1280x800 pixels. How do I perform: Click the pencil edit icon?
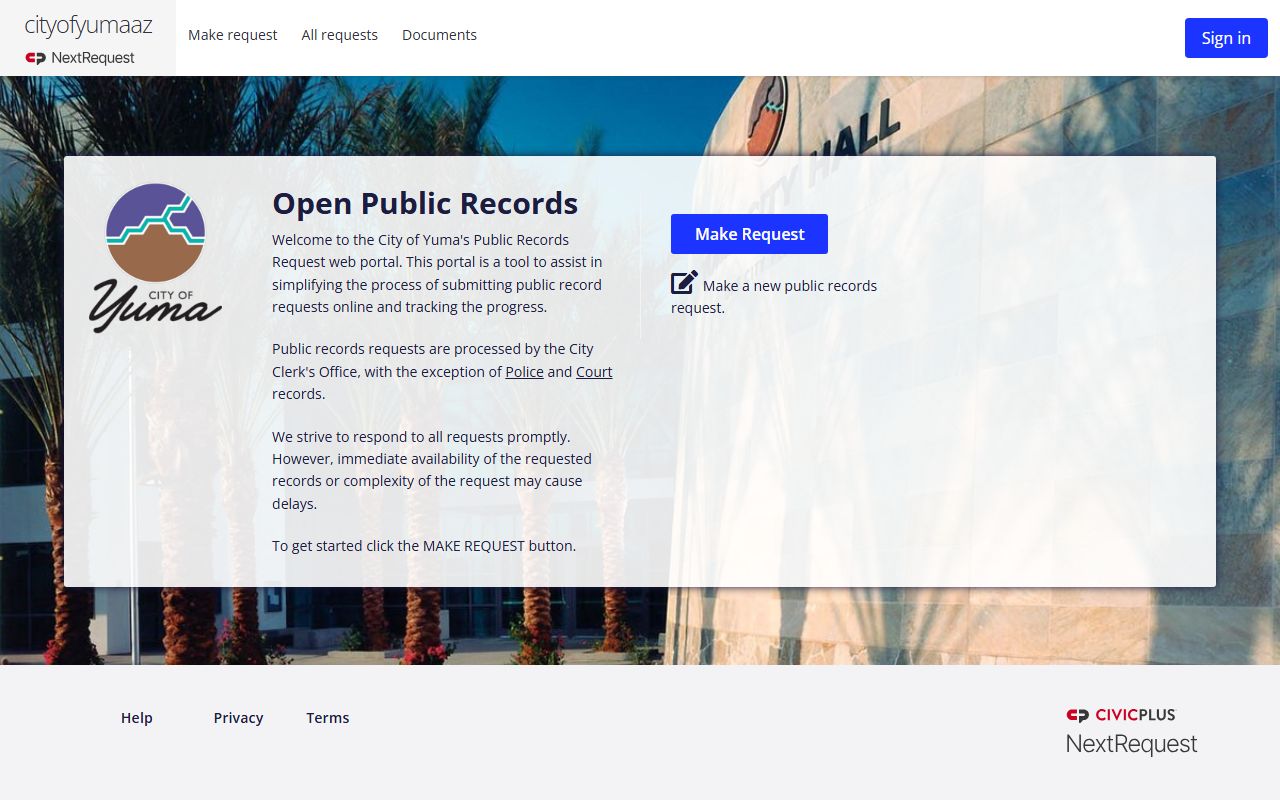pyautogui.click(x=684, y=283)
